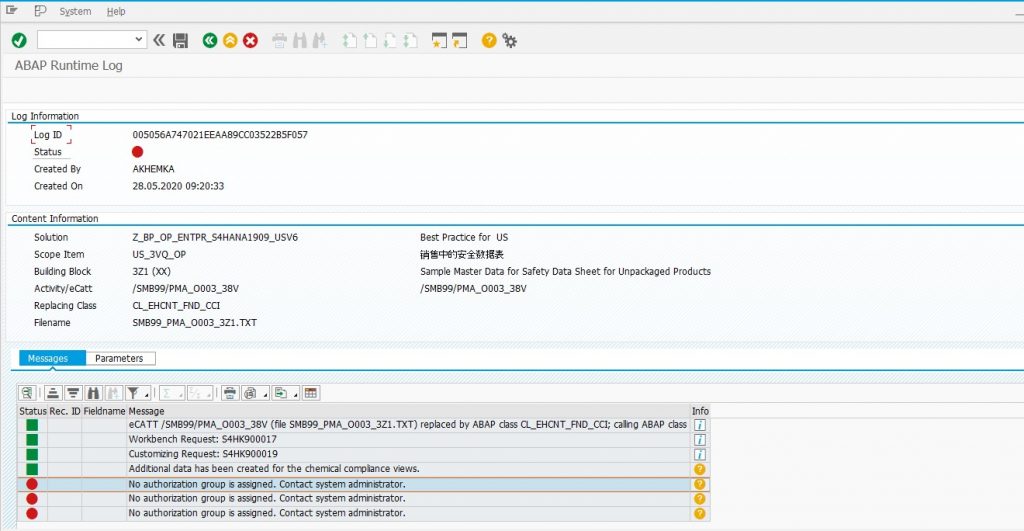The width and height of the screenshot is (1024, 531).
Task: Click the Log ID value field
Action: coord(220,135)
